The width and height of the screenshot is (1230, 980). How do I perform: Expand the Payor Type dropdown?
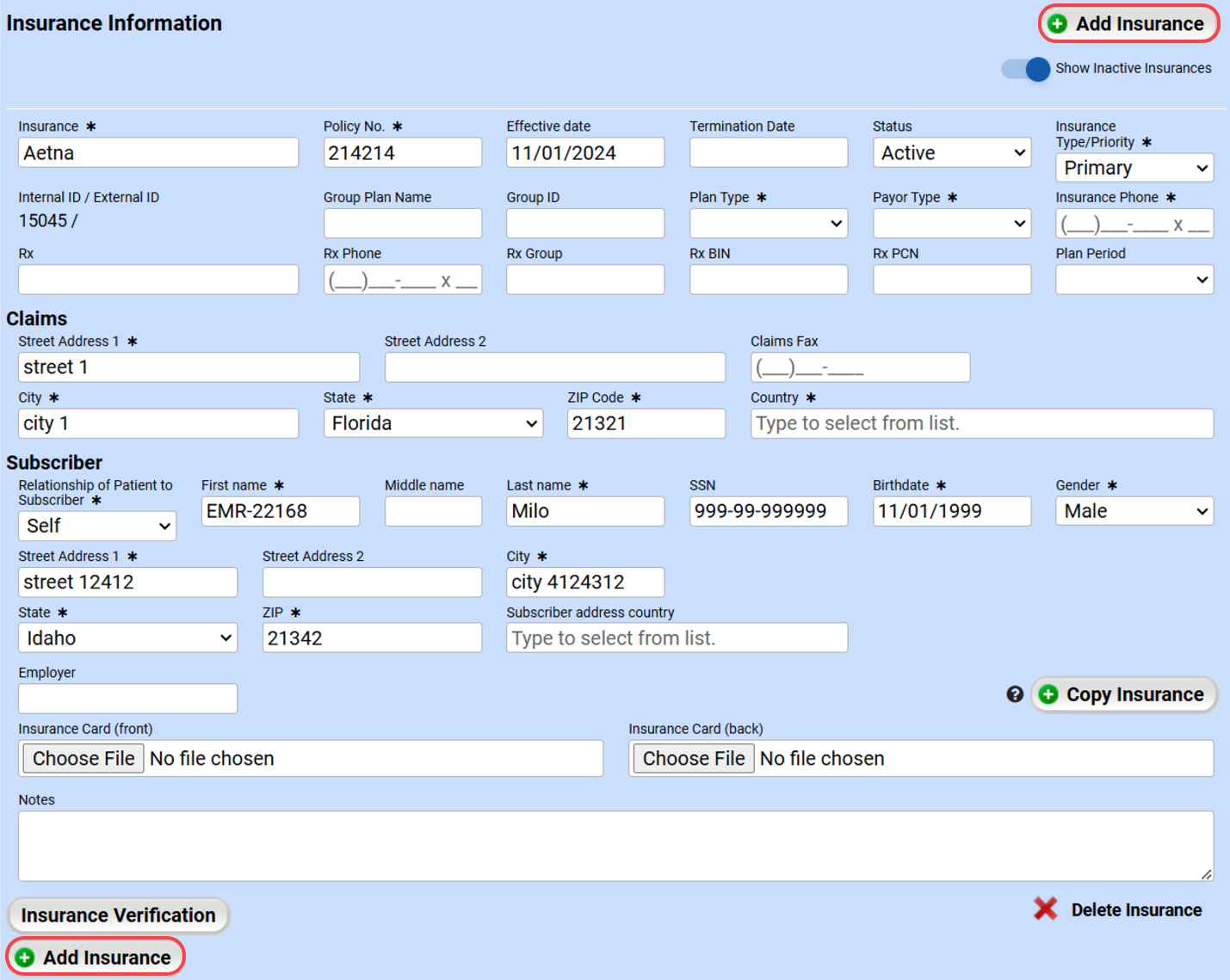coord(951,224)
